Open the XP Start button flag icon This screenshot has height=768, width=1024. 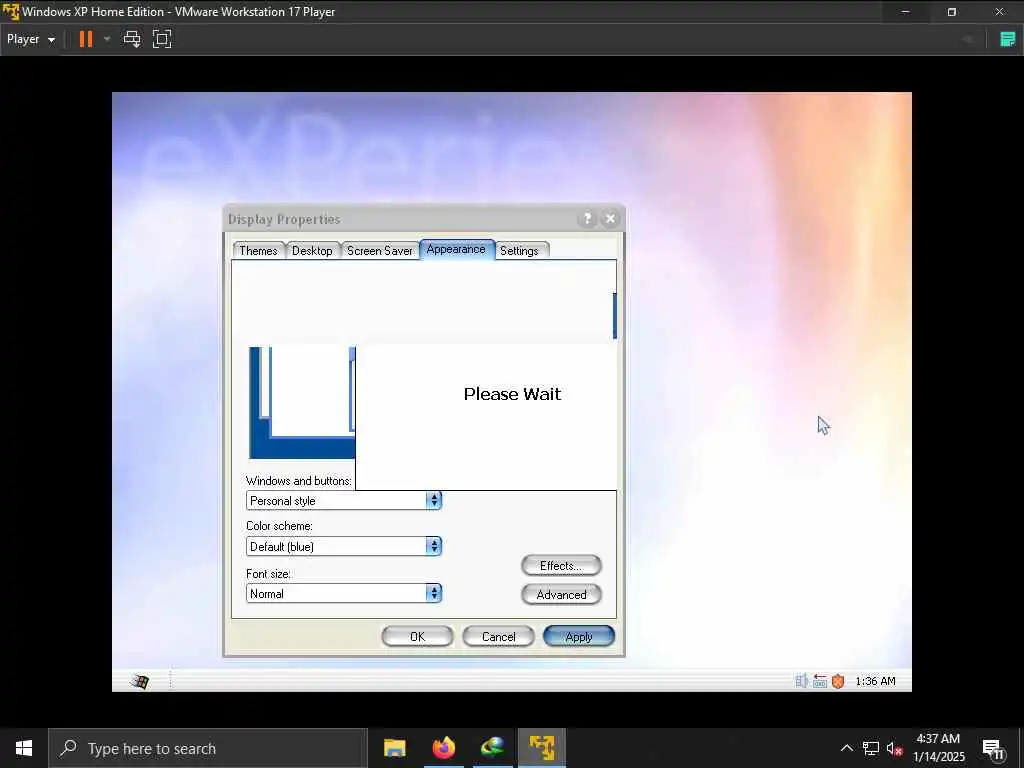point(140,681)
